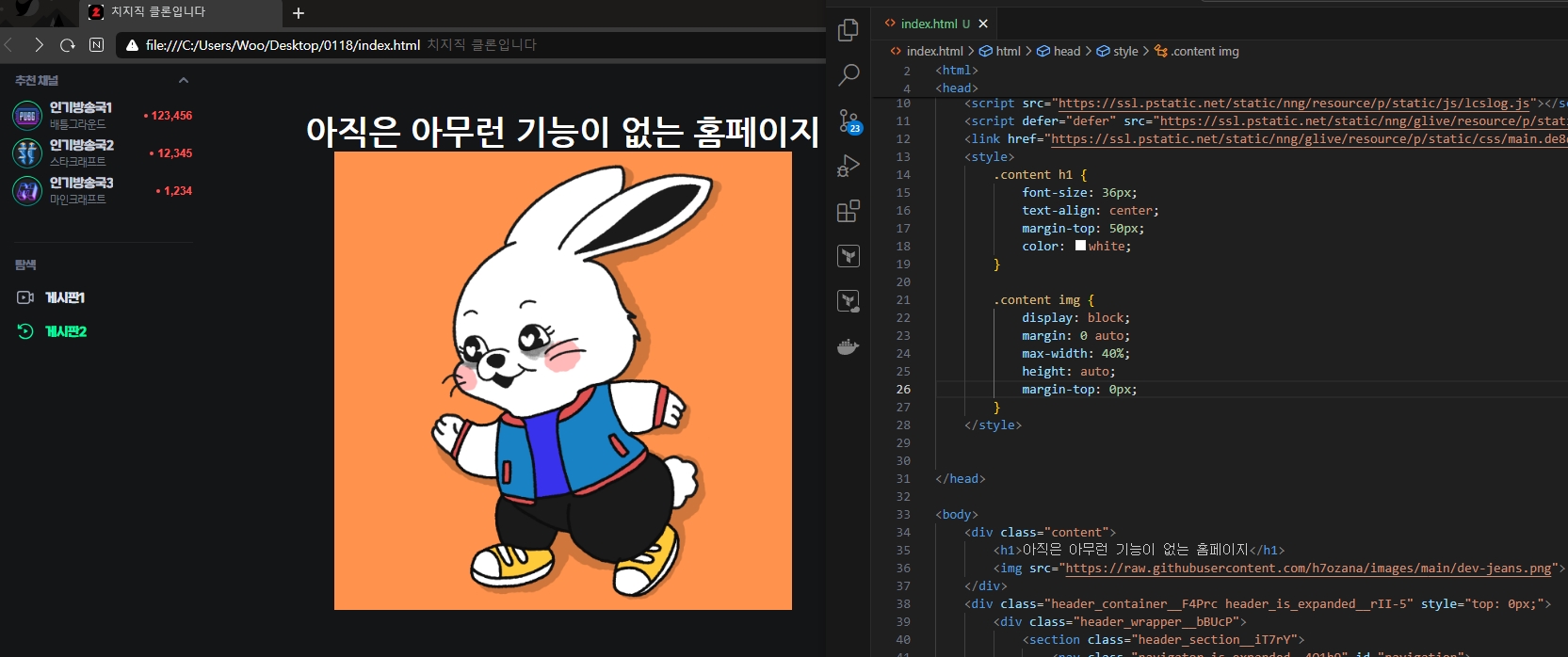Click the 마인크래프트 game label
Viewport: 1568px width, 657px height.
[x=78, y=200]
